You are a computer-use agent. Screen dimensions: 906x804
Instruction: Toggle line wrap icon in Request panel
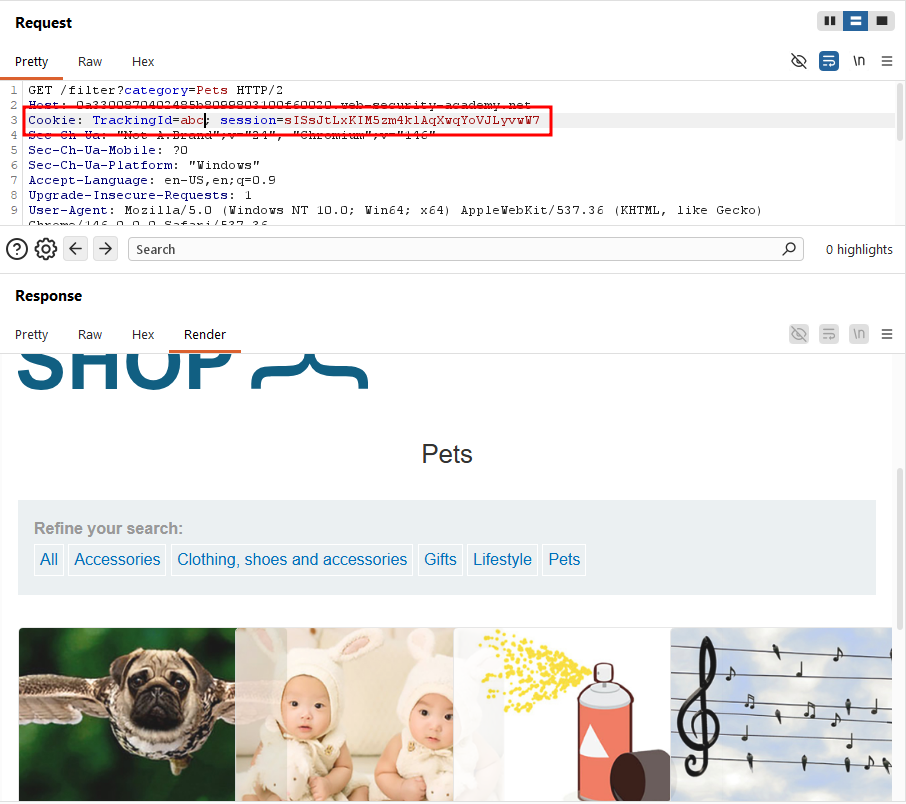[x=829, y=61]
